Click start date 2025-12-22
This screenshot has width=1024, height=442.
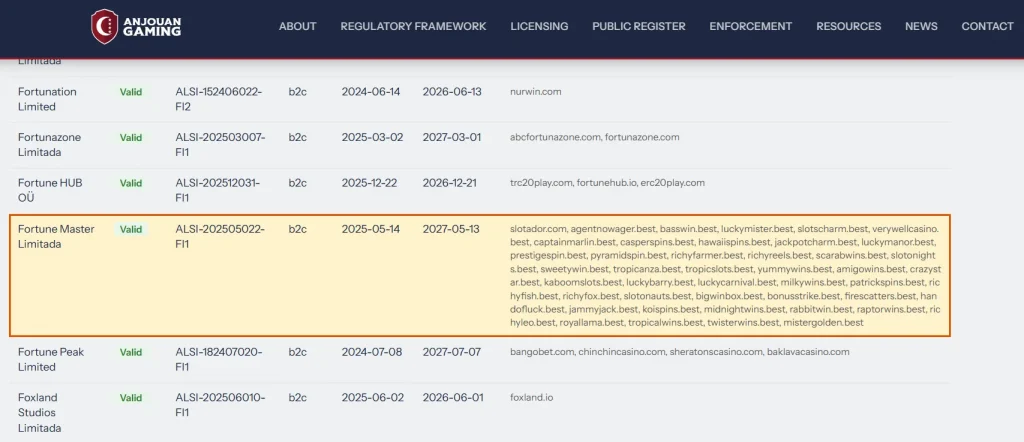point(370,183)
